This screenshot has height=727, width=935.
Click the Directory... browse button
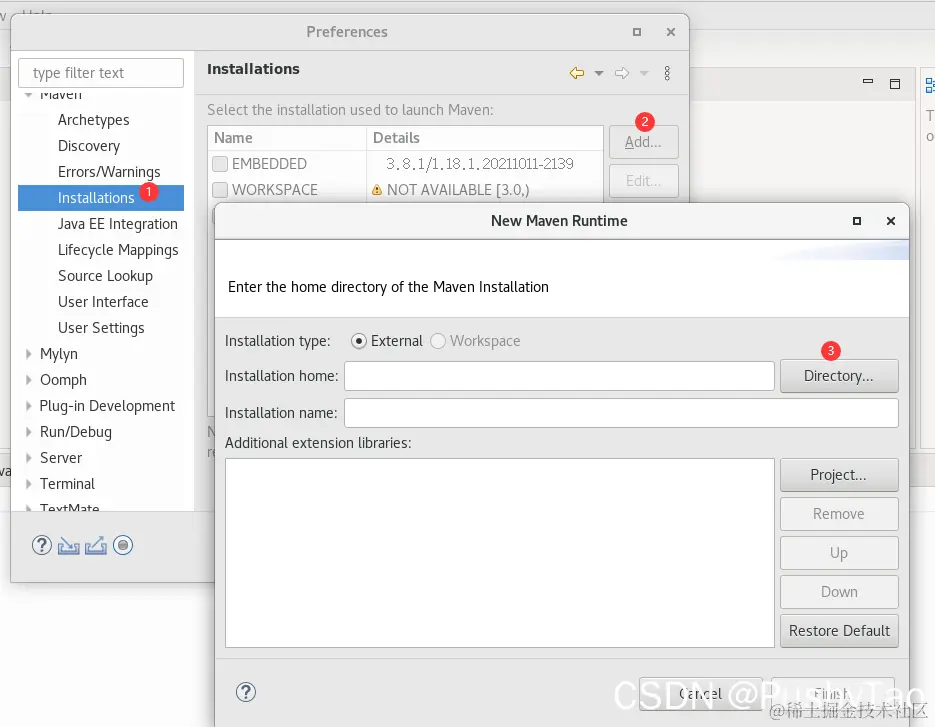[839, 376]
